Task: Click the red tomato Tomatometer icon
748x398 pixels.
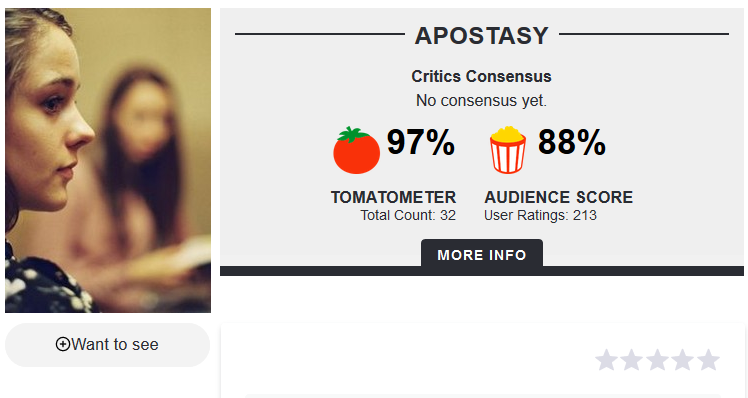Action: (356, 150)
